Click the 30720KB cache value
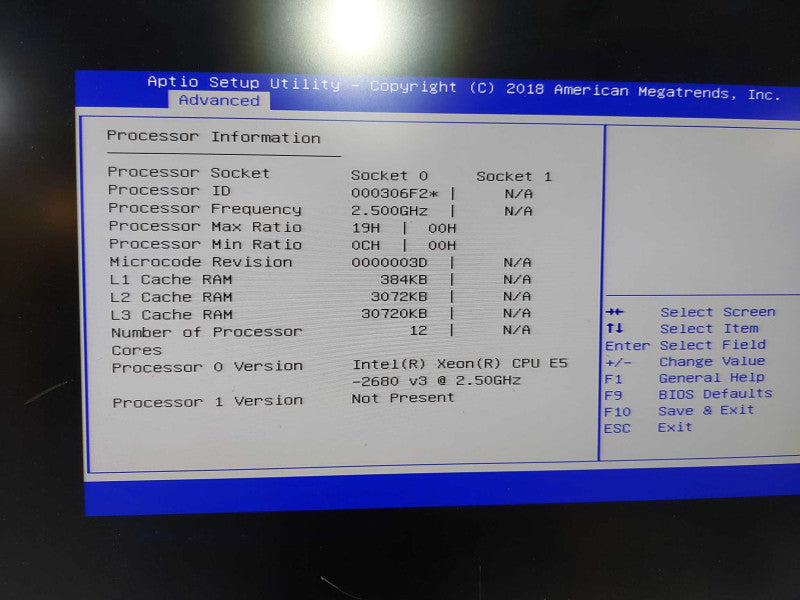The width and height of the screenshot is (800, 600). [394, 313]
